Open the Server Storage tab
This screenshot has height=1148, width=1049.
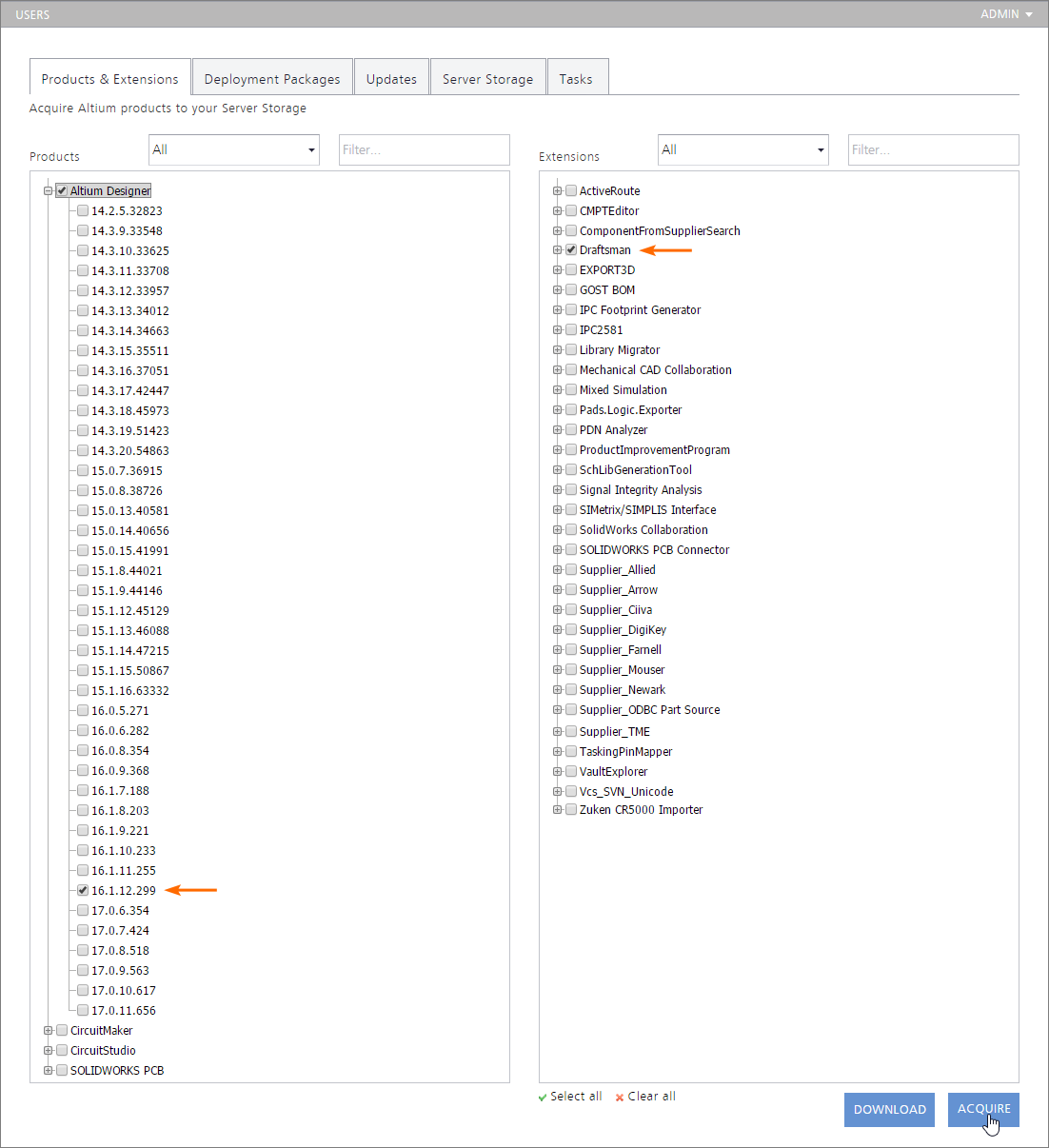point(487,79)
